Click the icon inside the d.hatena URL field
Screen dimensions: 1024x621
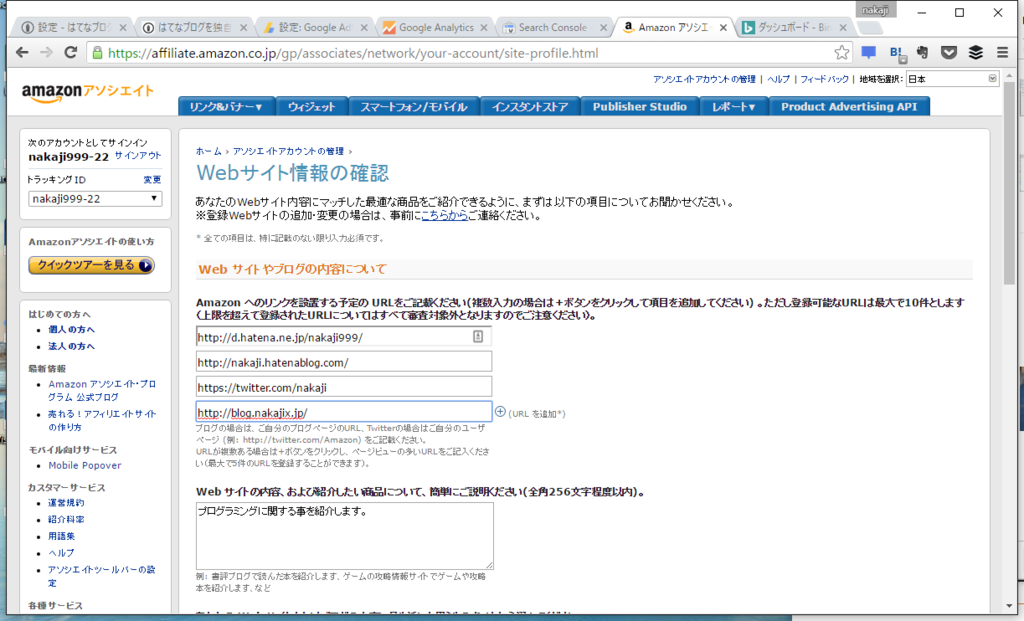click(478, 336)
